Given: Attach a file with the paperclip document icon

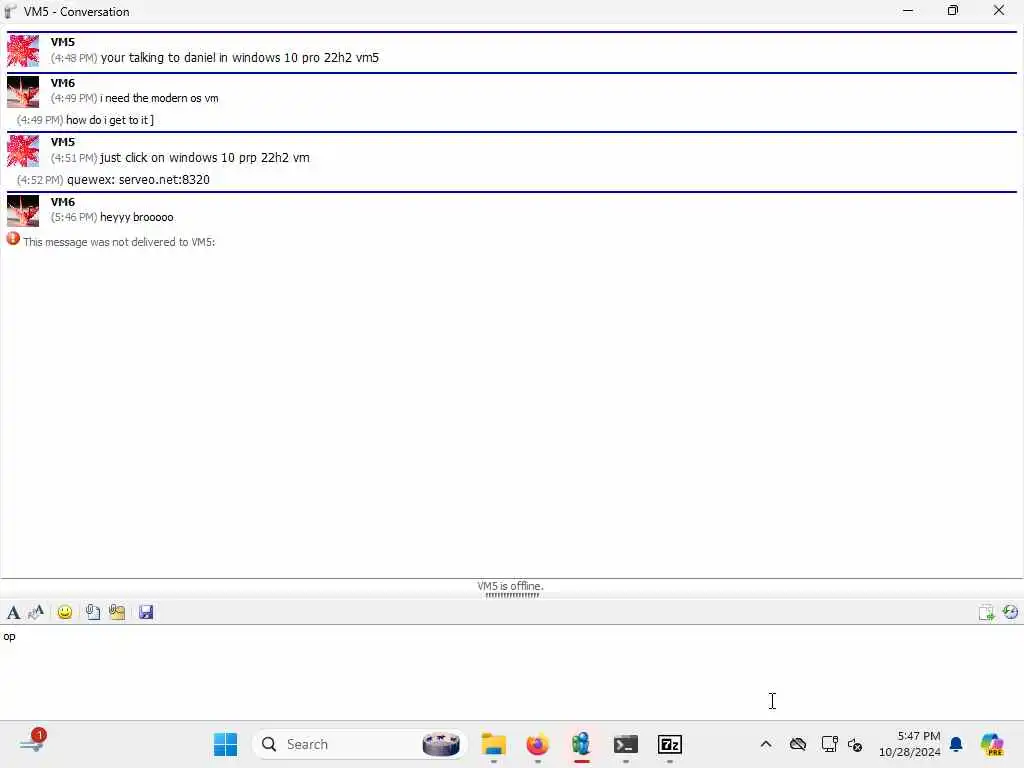Looking at the screenshot, I should [x=93, y=612].
